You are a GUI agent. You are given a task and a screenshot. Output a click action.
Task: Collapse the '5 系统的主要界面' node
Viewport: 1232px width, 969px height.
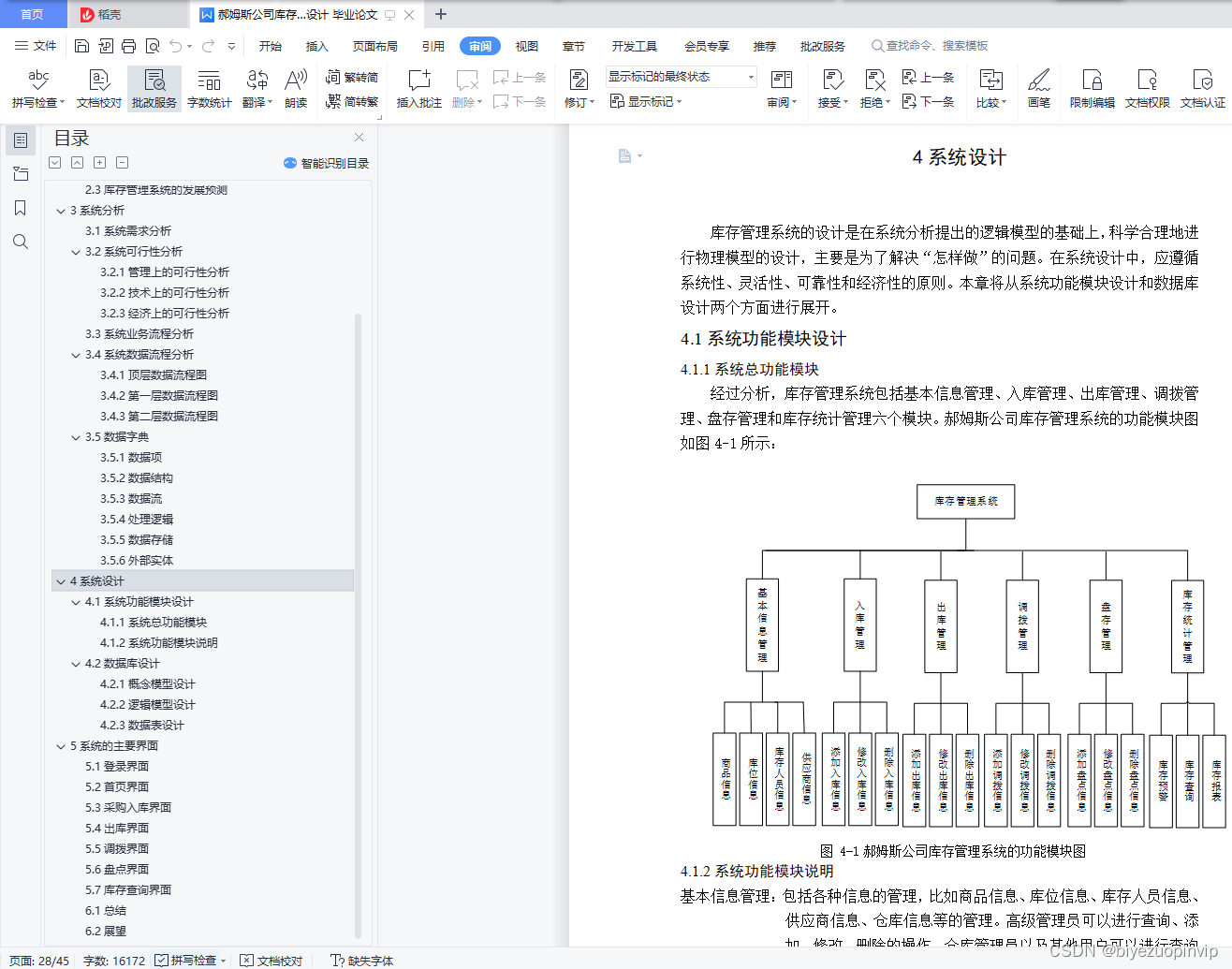(61, 746)
